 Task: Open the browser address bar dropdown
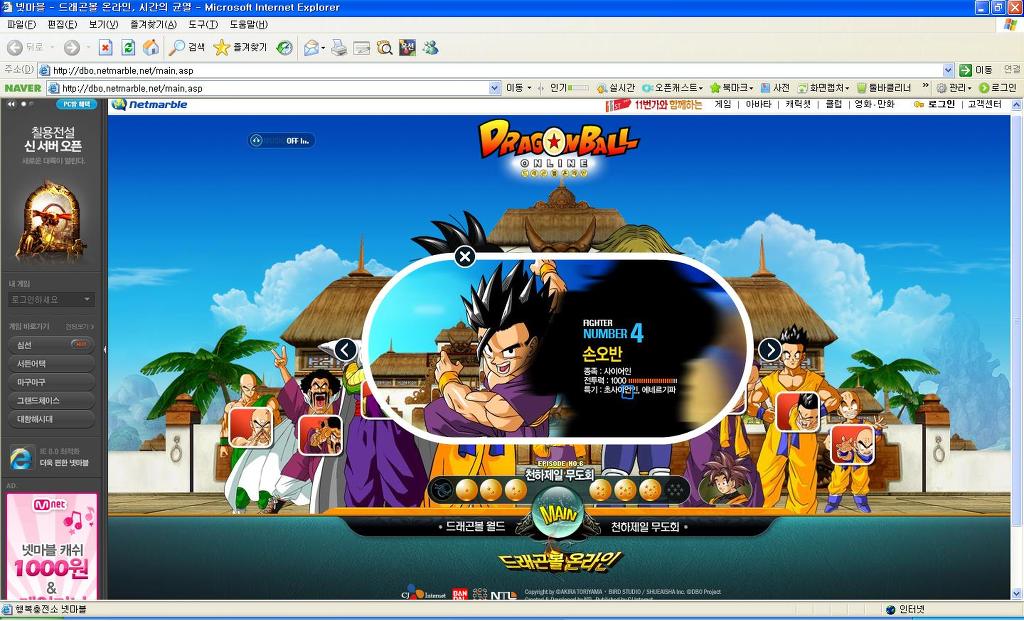pyautogui.click(x=948, y=70)
